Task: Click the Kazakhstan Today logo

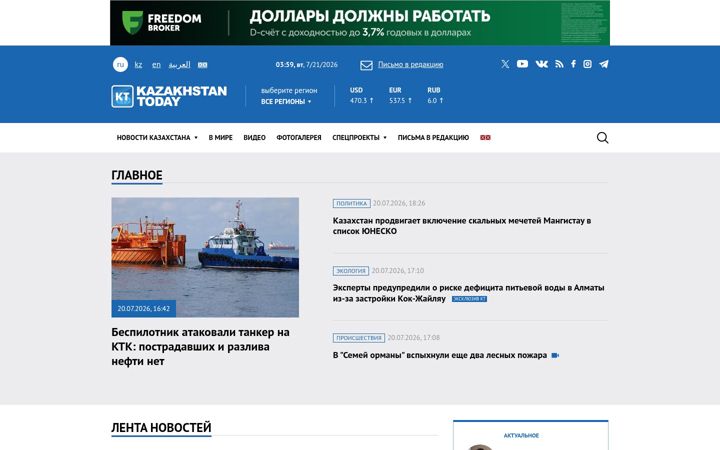Action: click(x=169, y=96)
